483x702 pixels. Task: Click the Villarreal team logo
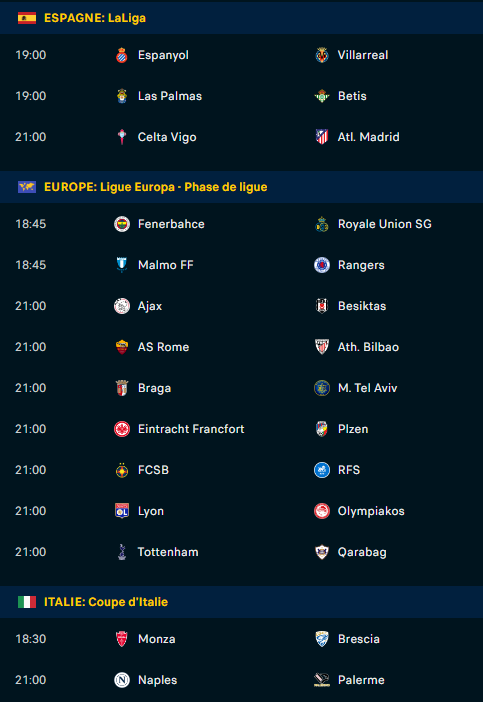point(322,55)
